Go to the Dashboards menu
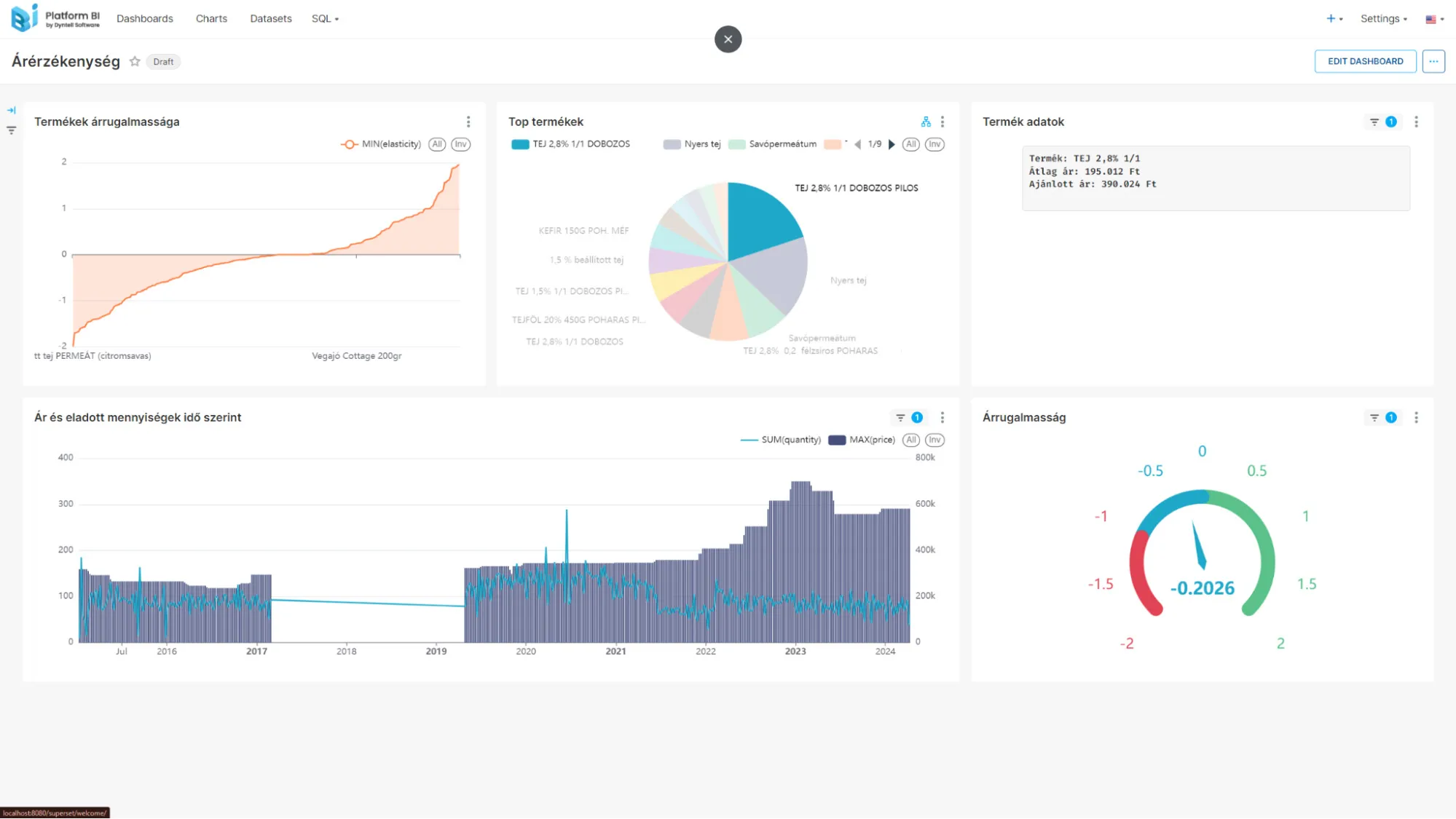 pos(145,19)
